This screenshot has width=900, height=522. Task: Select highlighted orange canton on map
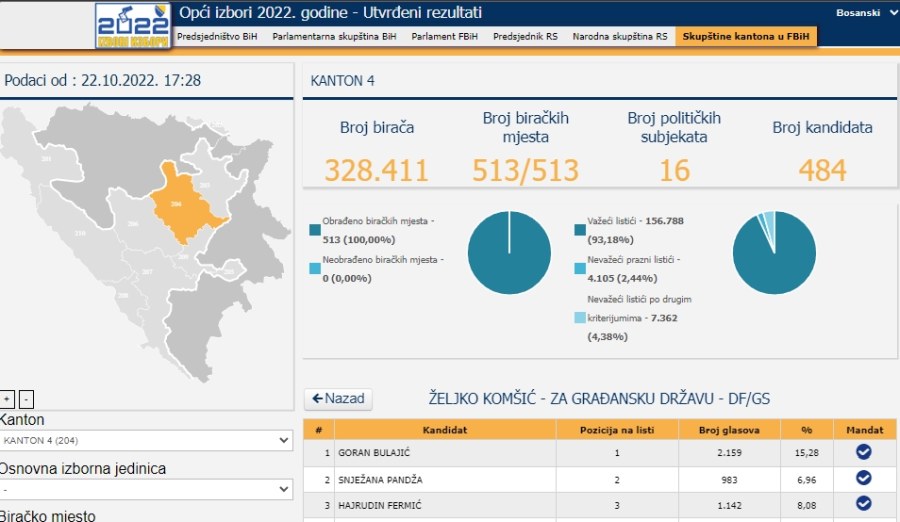click(x=179, y=203)
